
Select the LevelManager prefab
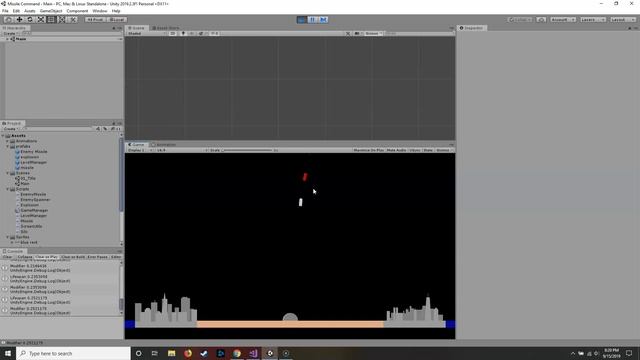point(31,162)
